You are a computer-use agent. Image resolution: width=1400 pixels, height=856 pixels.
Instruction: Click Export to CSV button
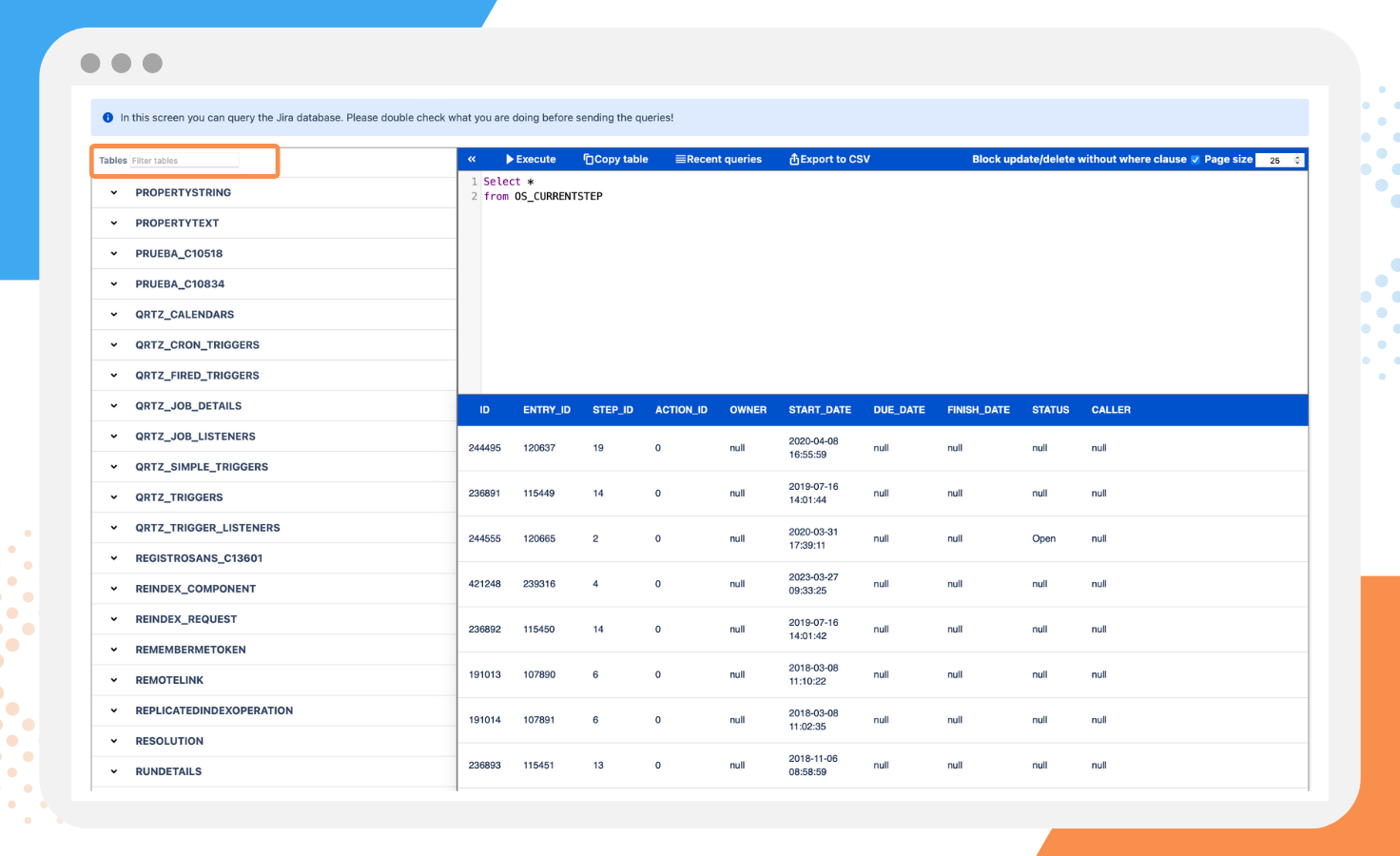[829, 160]
